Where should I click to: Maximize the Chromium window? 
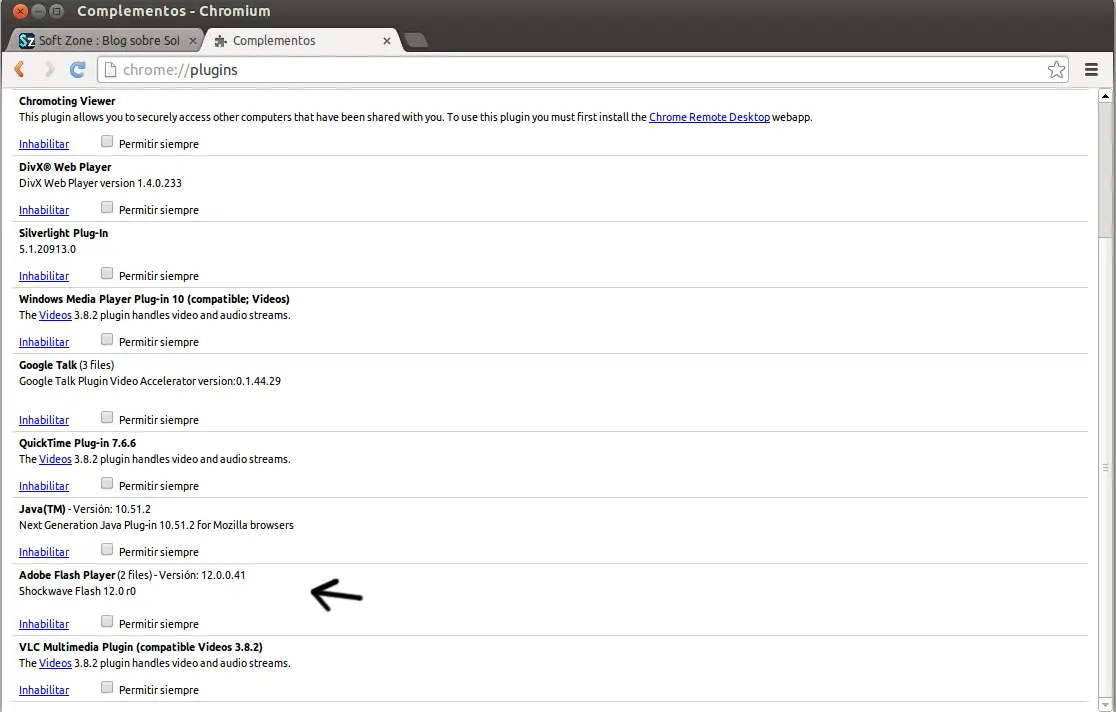click(58, 11)
